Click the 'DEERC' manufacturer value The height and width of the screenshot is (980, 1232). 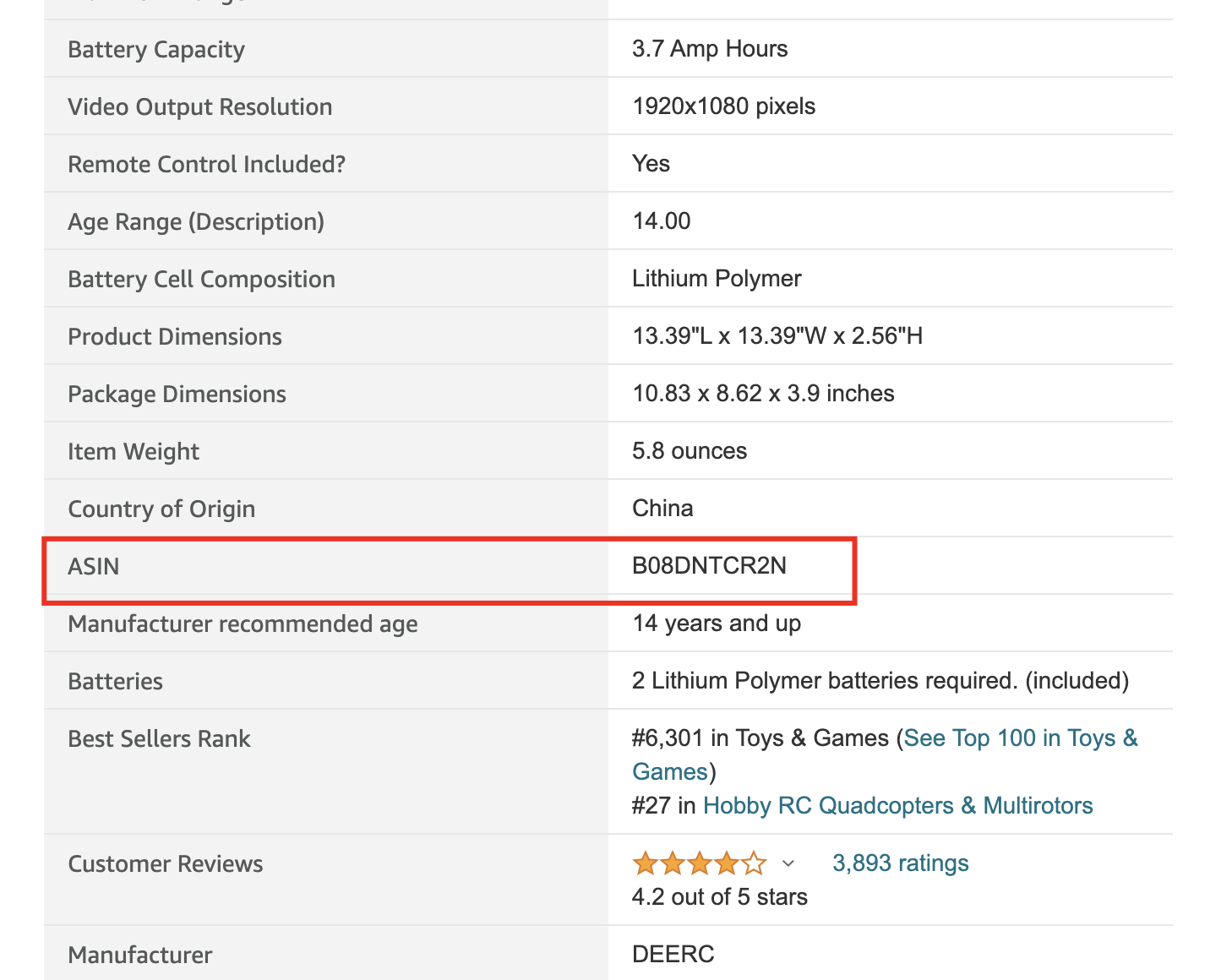673,954
